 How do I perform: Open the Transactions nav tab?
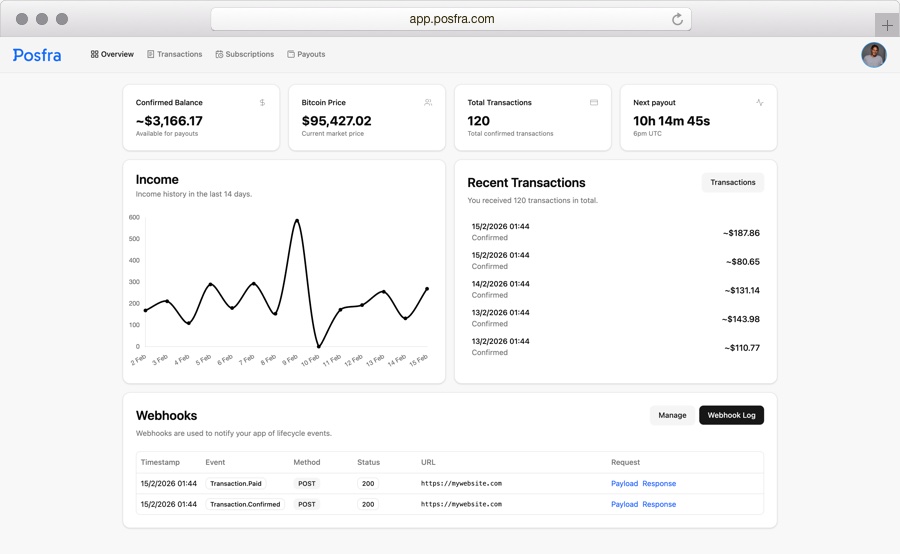pyautogui.click(x=174, y=54)
